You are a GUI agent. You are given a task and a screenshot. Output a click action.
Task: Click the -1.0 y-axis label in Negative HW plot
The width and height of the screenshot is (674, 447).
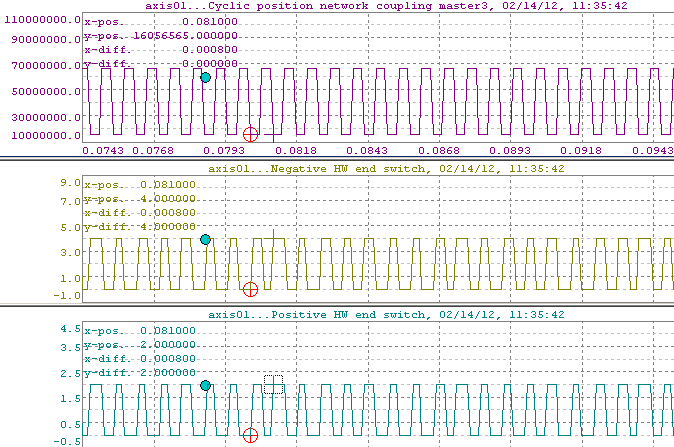[67, 296]
